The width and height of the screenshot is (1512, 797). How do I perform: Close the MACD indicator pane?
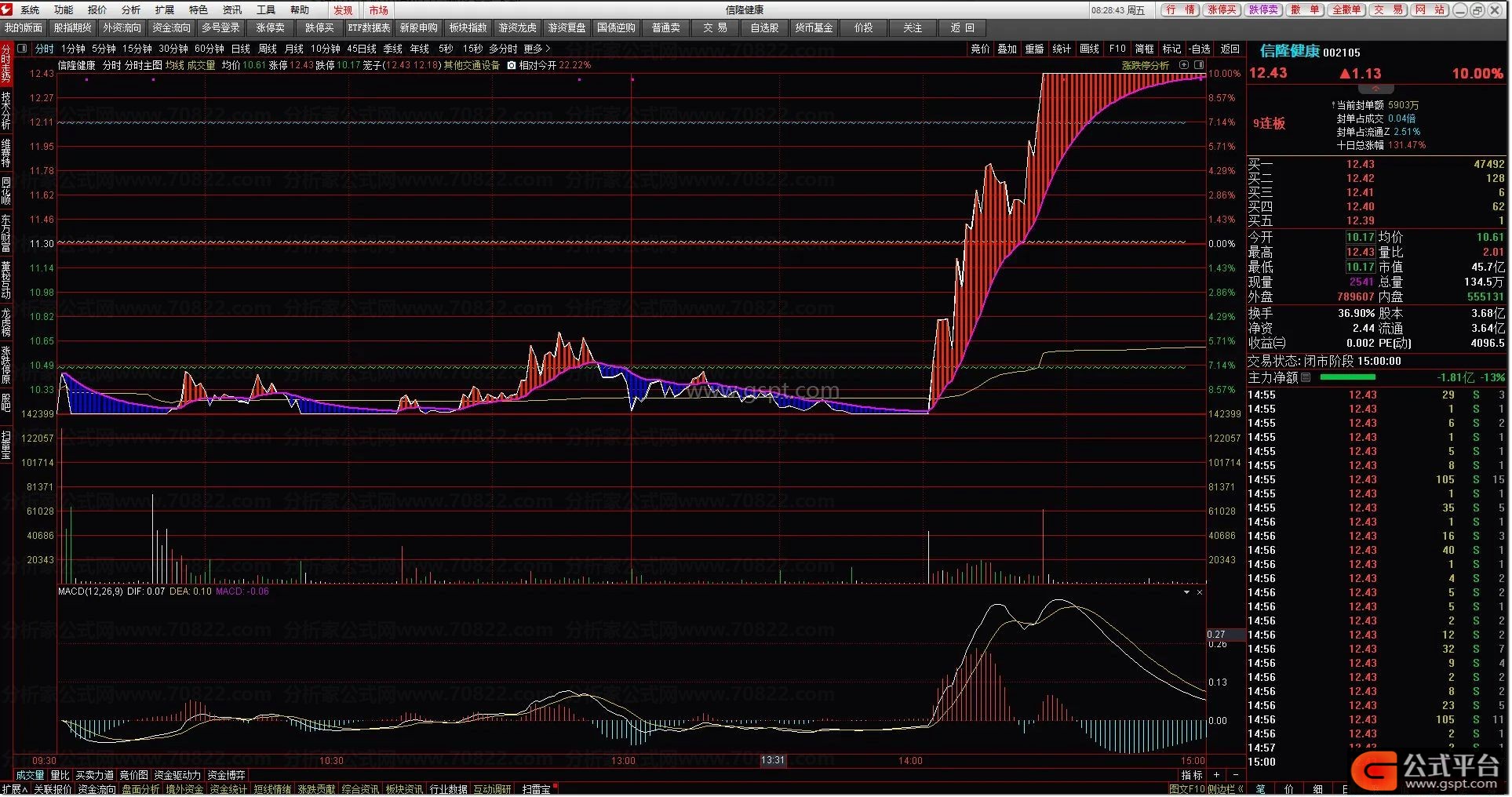click(x=1199, y=592)
